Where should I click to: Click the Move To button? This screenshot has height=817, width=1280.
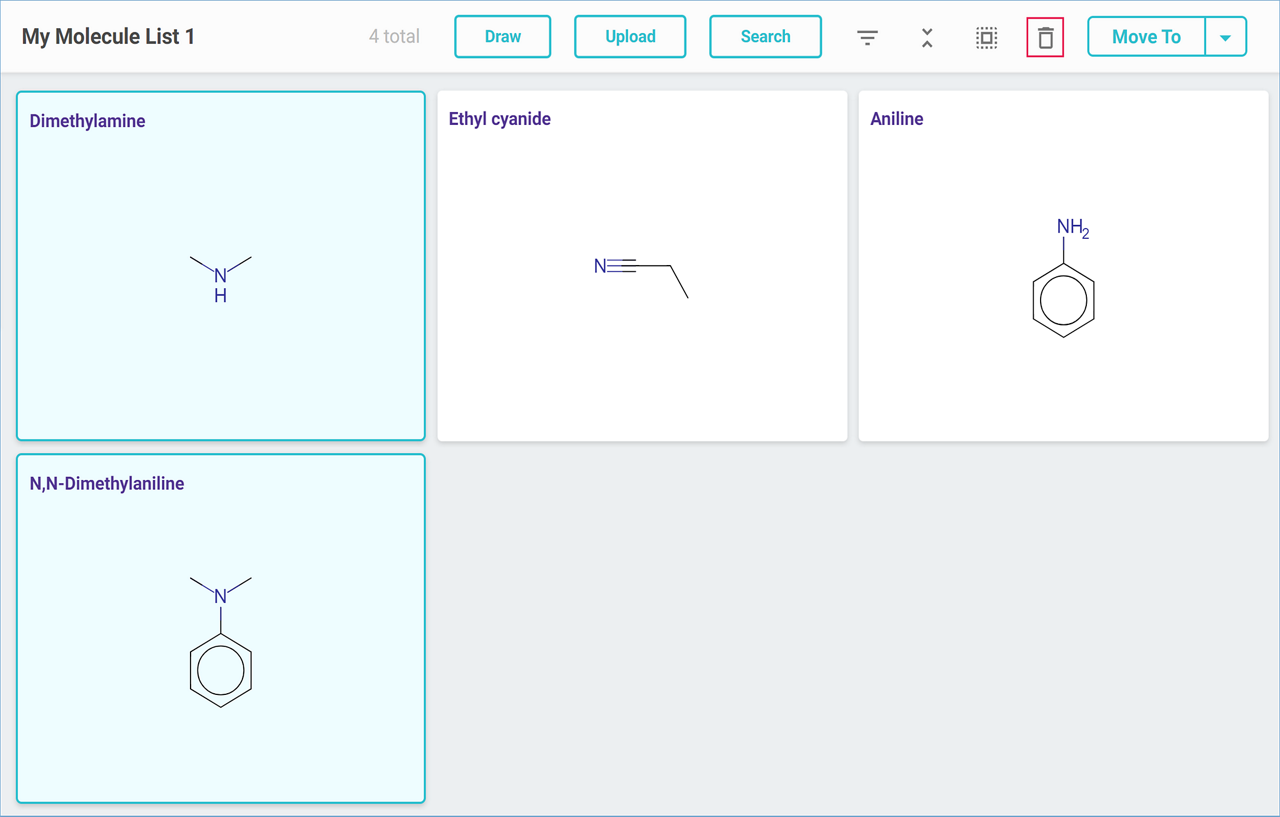point(1146,38)
